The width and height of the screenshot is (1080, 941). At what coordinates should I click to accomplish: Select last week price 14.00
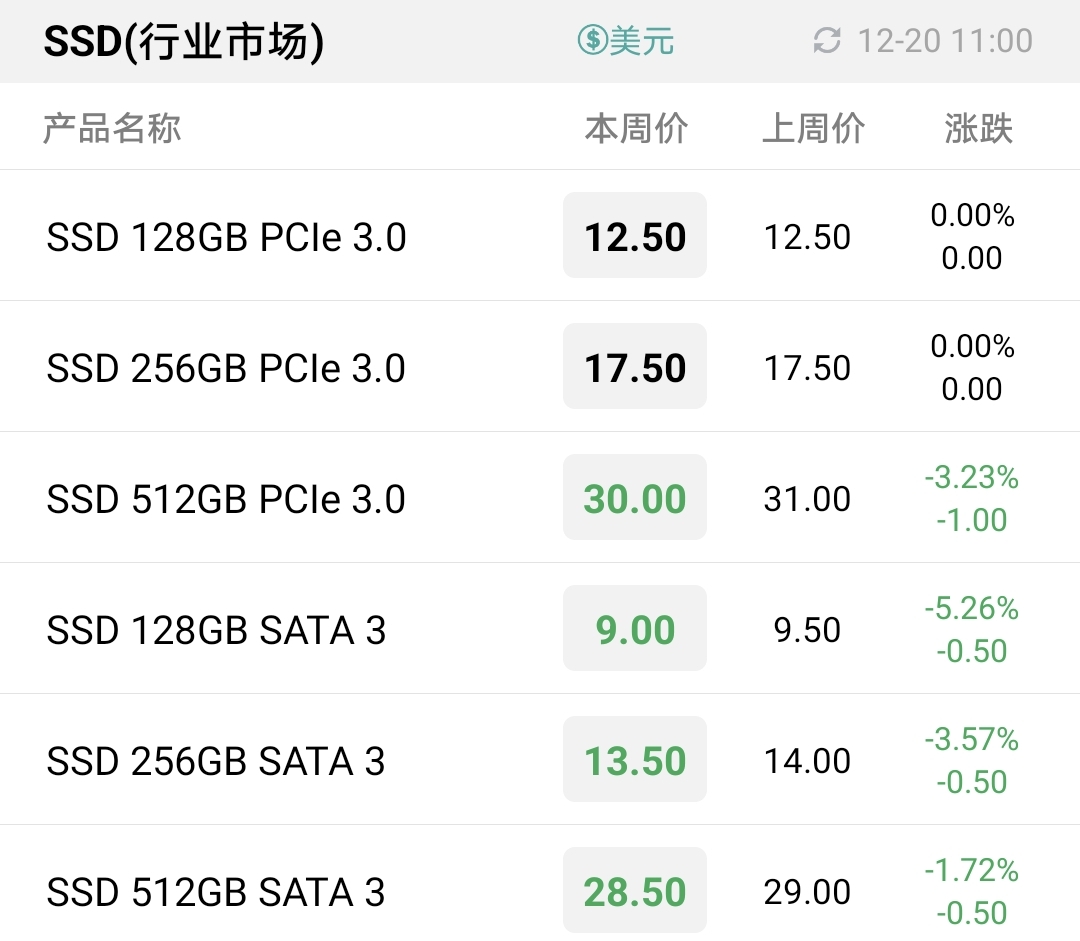point(807,761)
